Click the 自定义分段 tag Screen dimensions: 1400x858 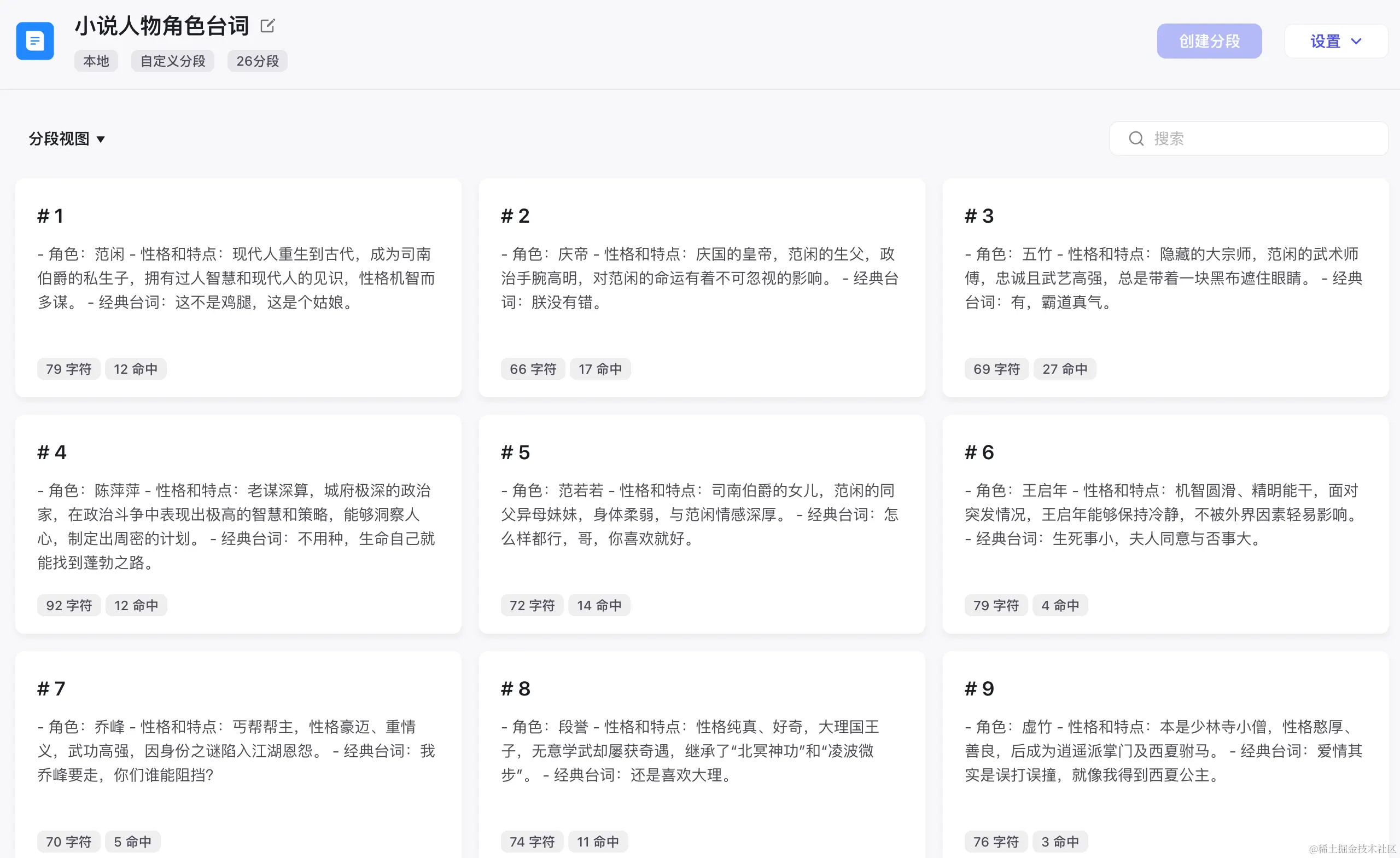pyautogui.click(x=173, y=61)
